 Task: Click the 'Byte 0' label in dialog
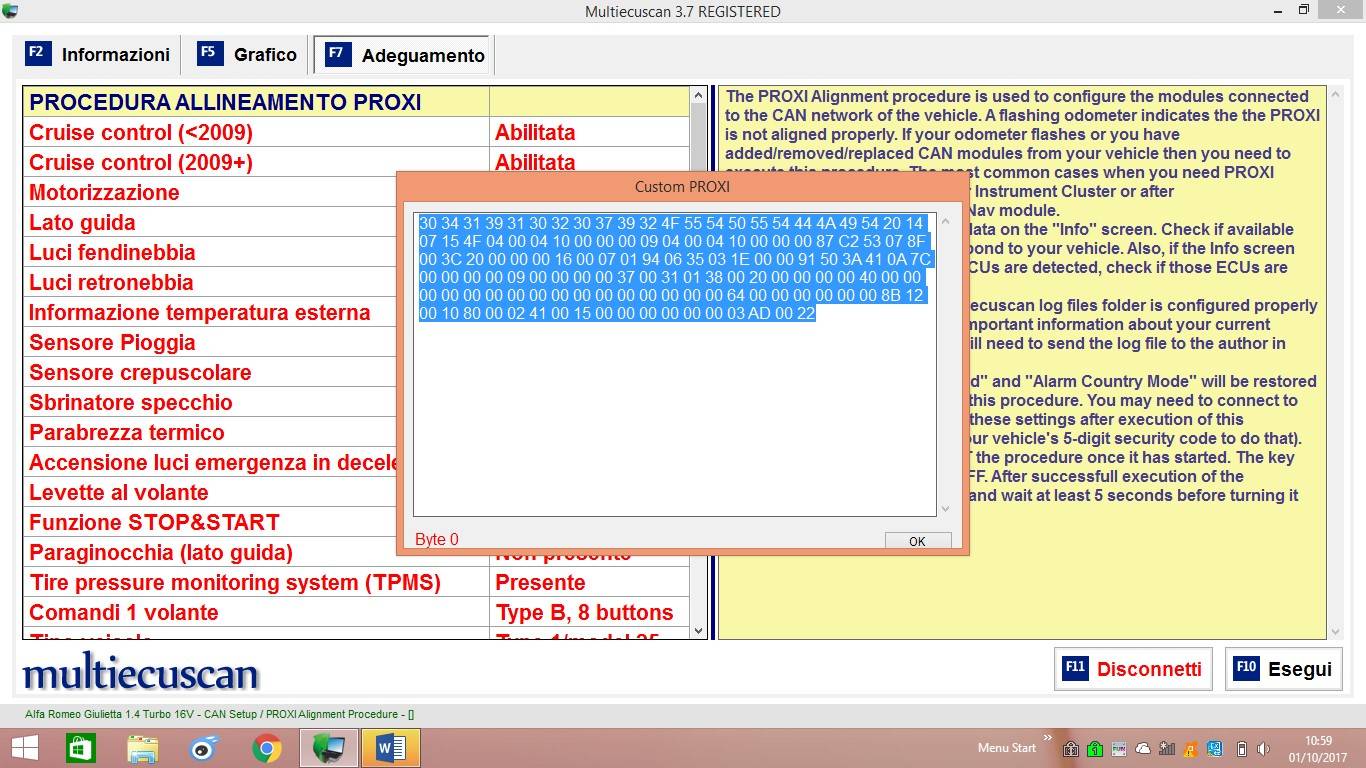click(x=437, y=540)
